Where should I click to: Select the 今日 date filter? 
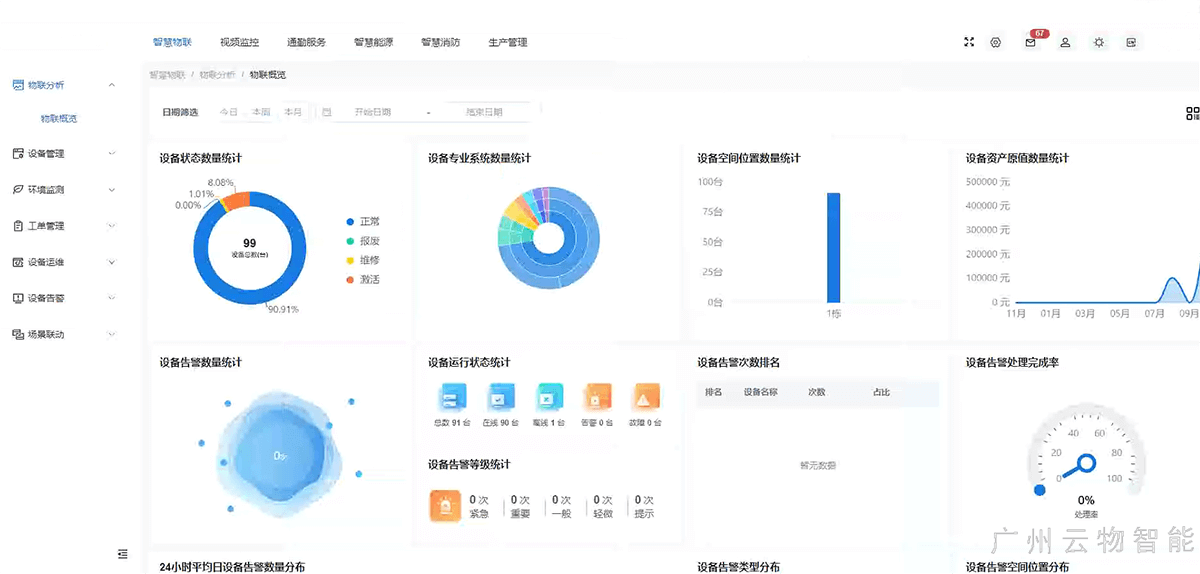coord(229,112)
